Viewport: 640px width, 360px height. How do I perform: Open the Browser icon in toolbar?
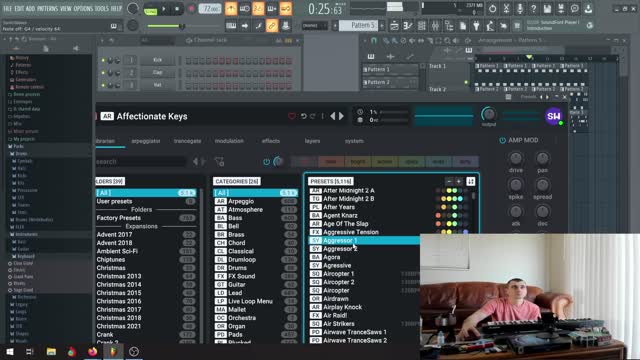[449, 26]
